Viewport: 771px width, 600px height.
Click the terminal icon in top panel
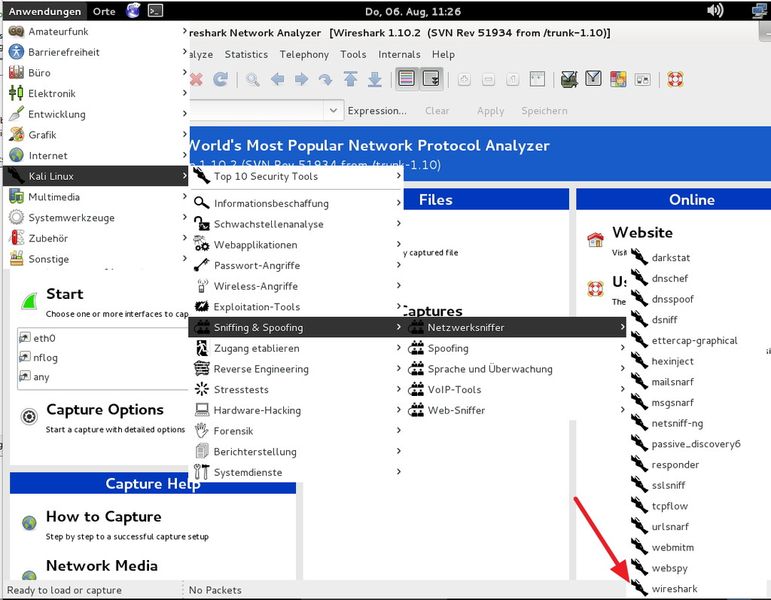[155, 10]
